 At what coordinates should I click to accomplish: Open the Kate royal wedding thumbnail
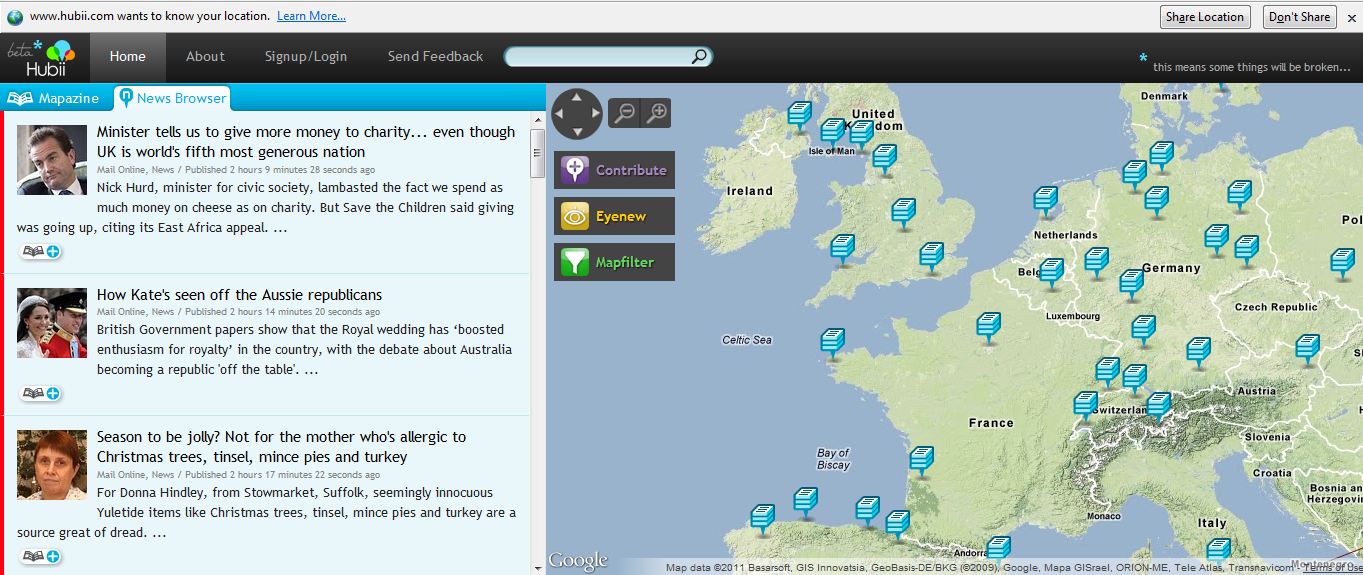click(x=52, y=323)
